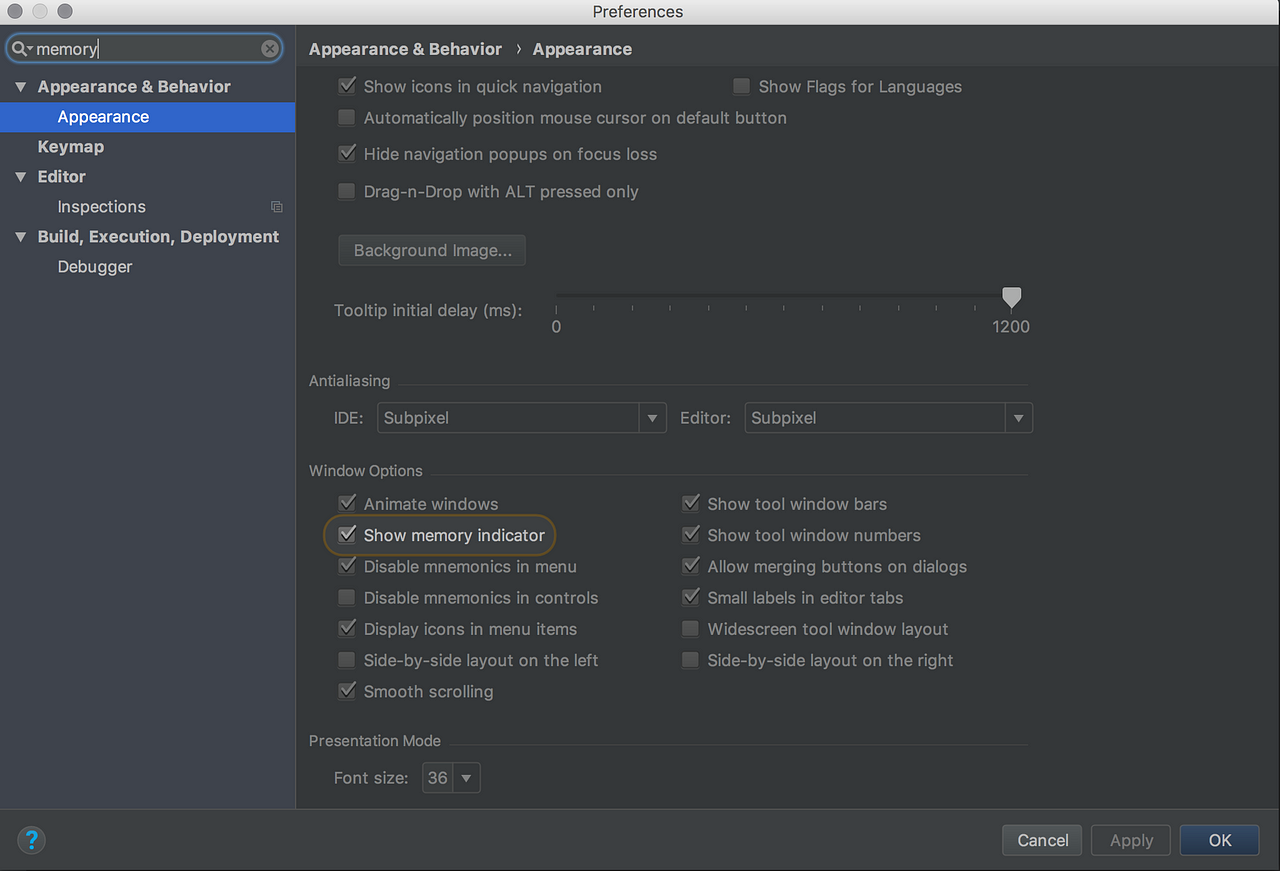Click the Apply button
The image size is (1280, 871).
click(x=1132, y=840)
